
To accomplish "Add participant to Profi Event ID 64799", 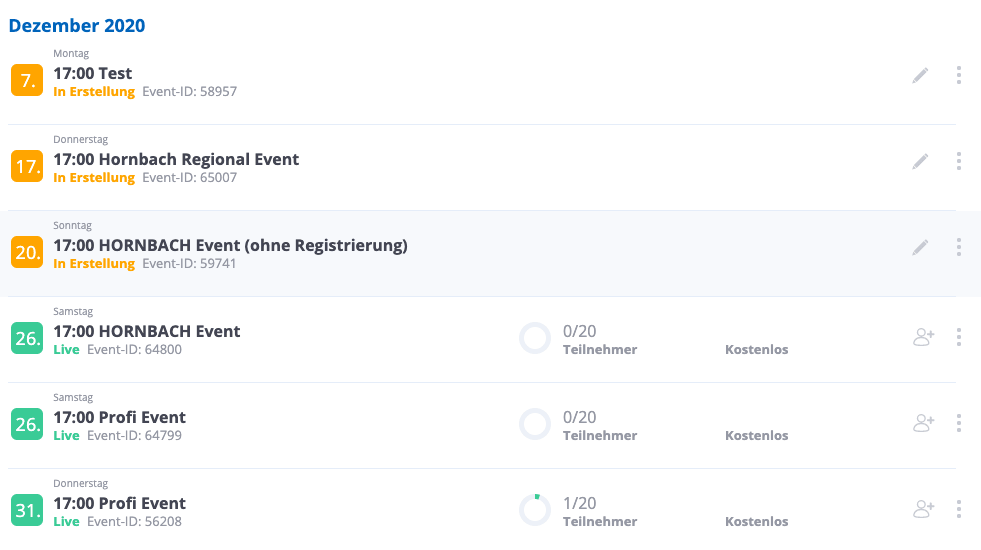I will pos(923,424).
